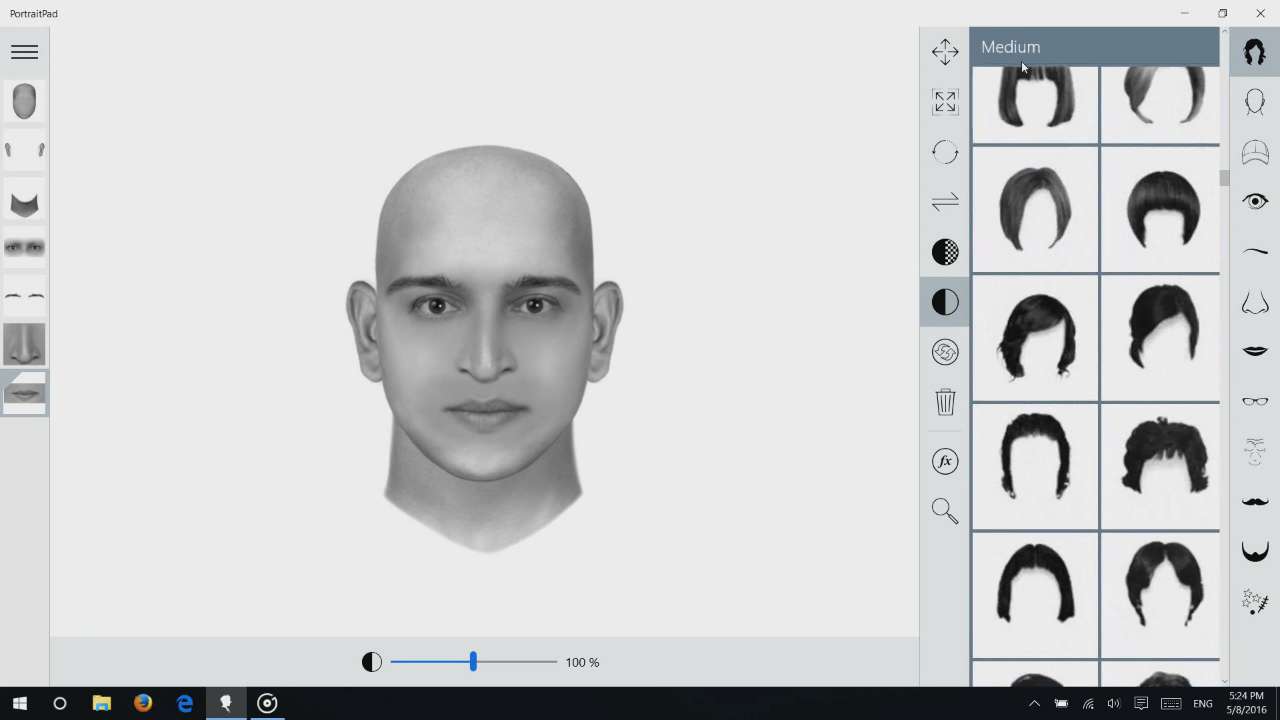Choose the black wavy side-part hairstyle
This screenshot has width=1280, height=720.
(1035, 338)
